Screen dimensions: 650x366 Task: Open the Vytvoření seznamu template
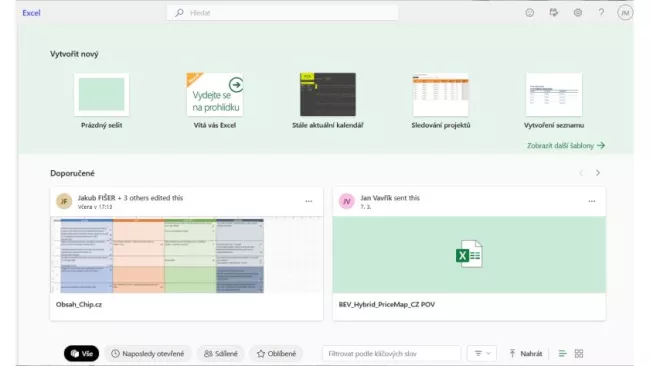click(x=554, y=95)
